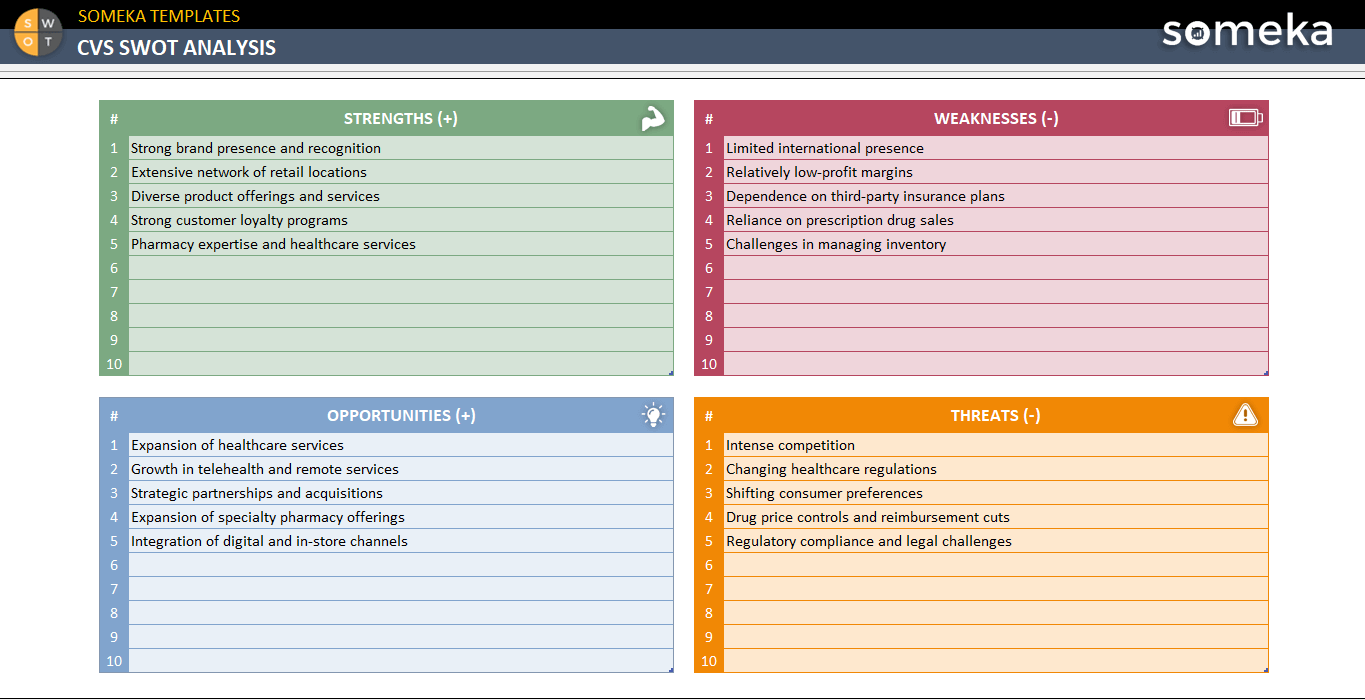Select cell 'Expansion of specialty pharmacy offerings'

pyautogui.click(x=401, y=517)
